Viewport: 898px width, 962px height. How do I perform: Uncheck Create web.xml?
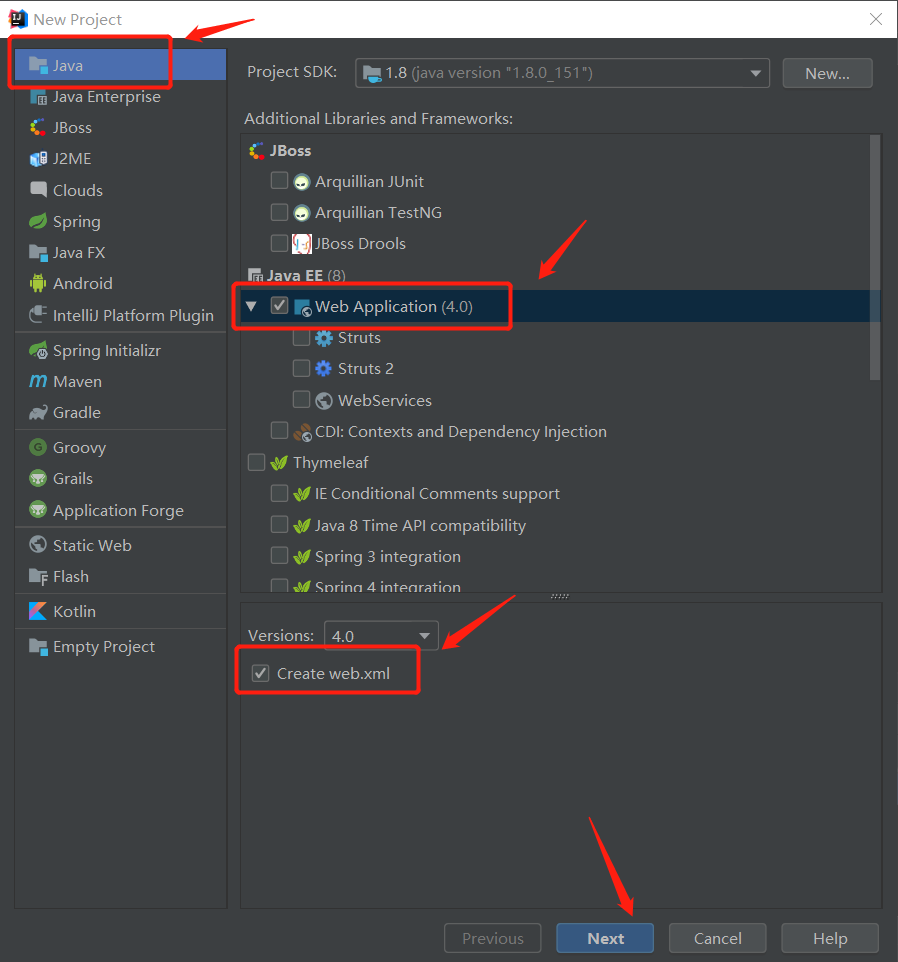260,673
